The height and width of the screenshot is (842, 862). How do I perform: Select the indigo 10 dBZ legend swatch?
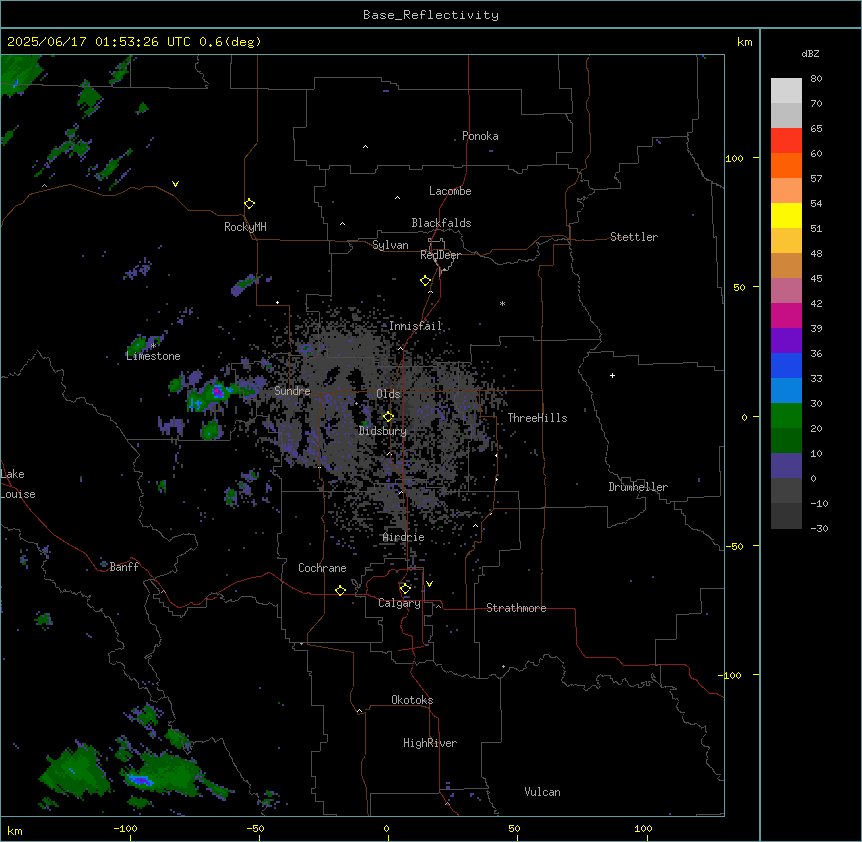786,466
